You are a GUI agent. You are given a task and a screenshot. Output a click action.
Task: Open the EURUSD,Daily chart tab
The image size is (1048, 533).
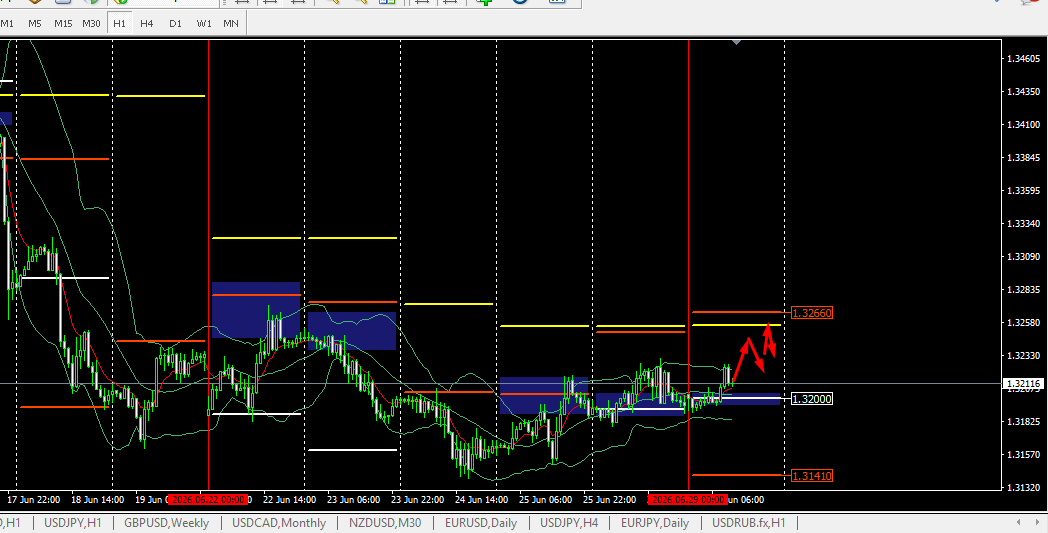(483, 523)
